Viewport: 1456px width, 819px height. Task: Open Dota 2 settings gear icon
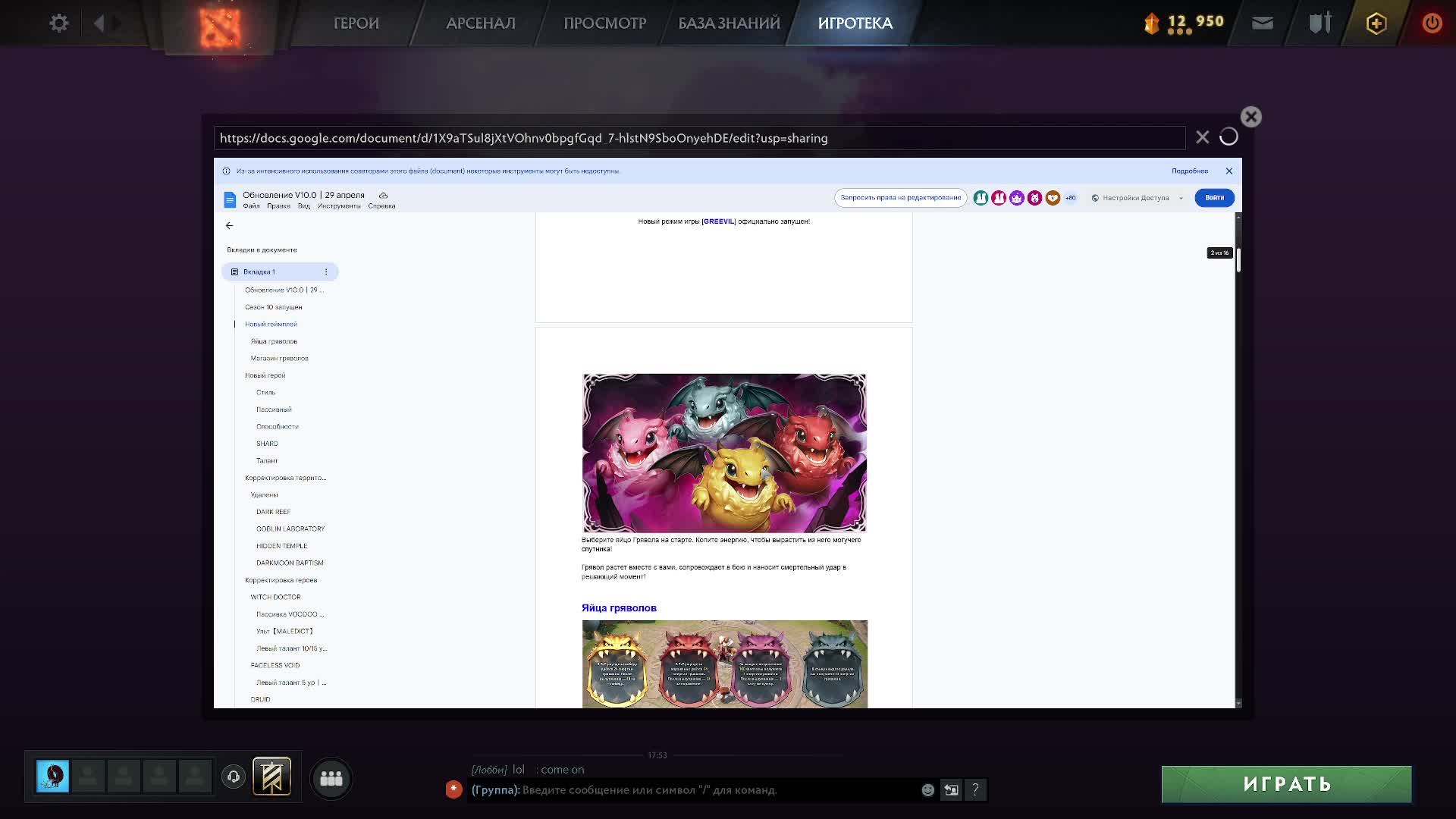coord(59,23)
